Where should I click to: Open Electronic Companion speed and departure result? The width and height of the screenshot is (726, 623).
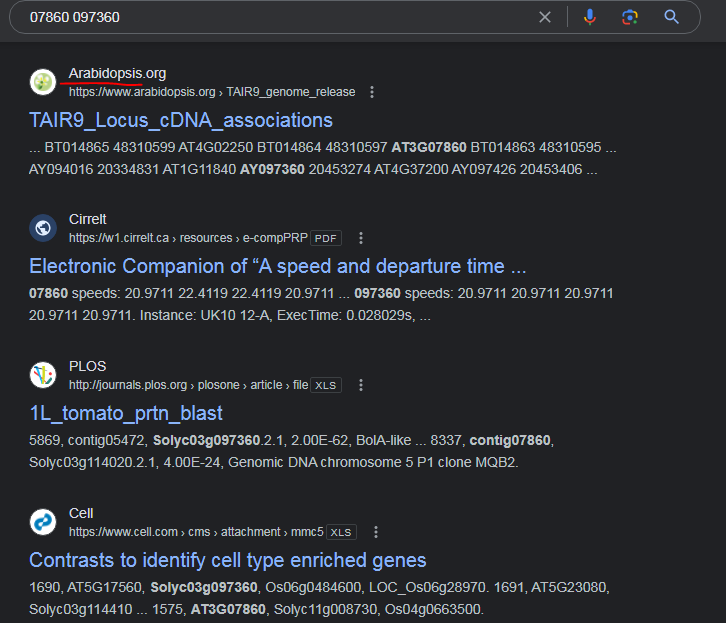[277, 266]
